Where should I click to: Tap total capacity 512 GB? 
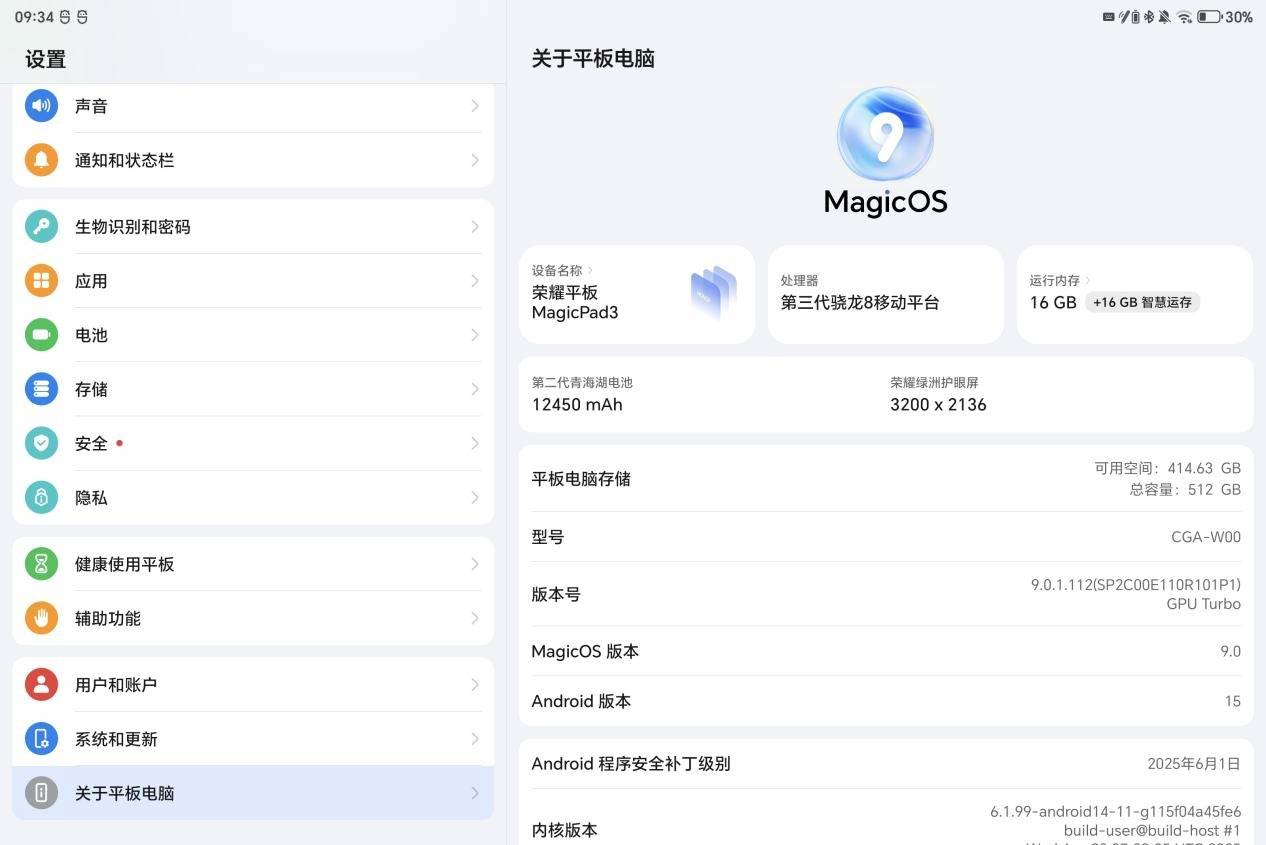click(1185, 490)
